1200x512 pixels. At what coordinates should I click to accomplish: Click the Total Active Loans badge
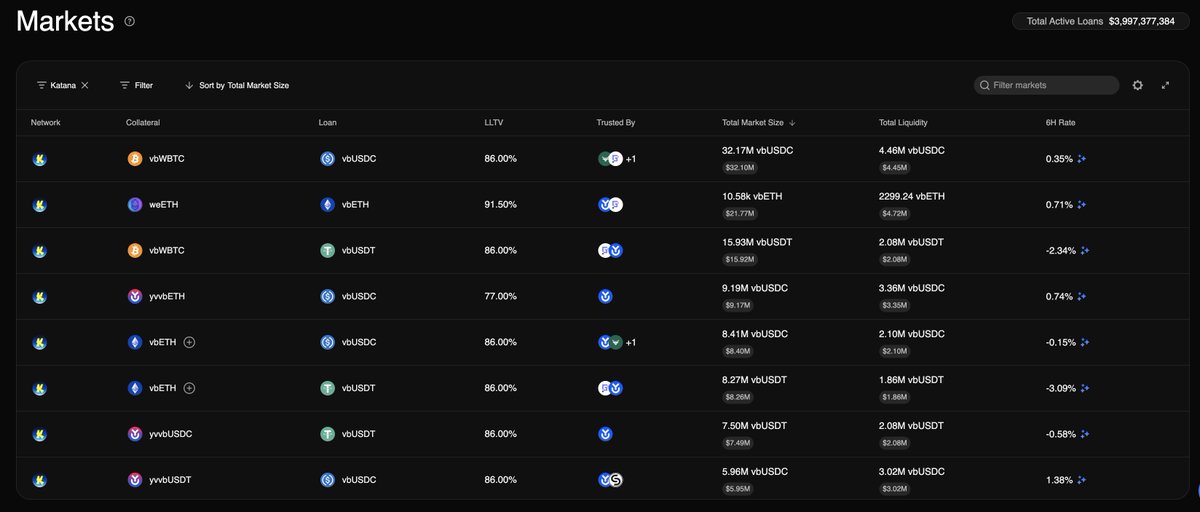[x=1100, y=21]
